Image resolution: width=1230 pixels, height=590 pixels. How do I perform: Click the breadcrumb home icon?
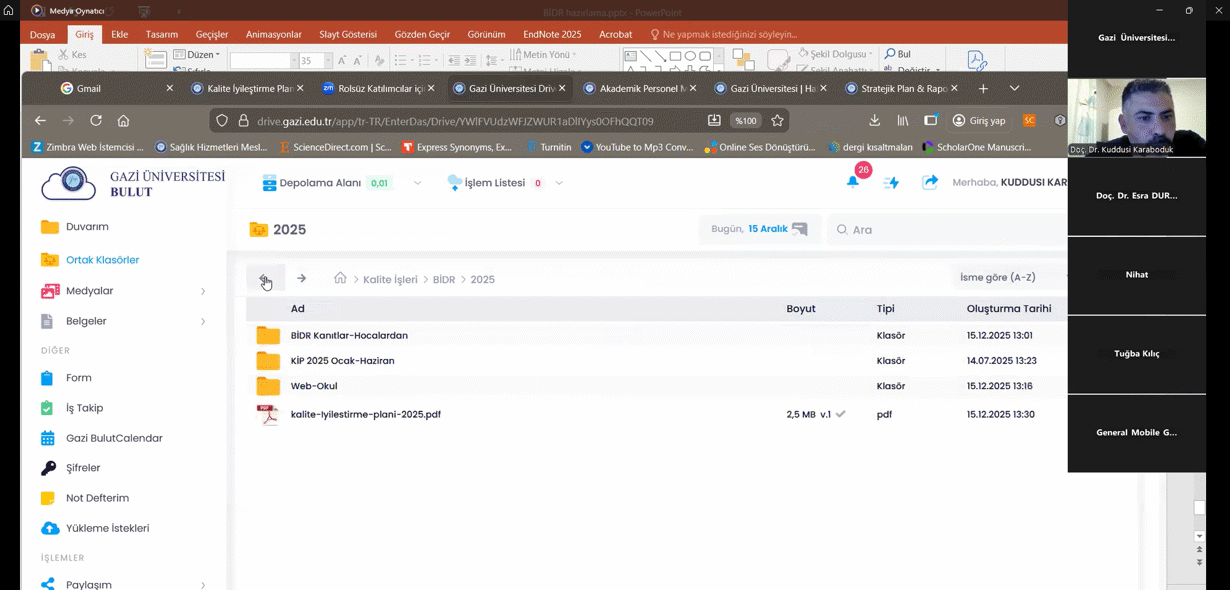point(340,279)
